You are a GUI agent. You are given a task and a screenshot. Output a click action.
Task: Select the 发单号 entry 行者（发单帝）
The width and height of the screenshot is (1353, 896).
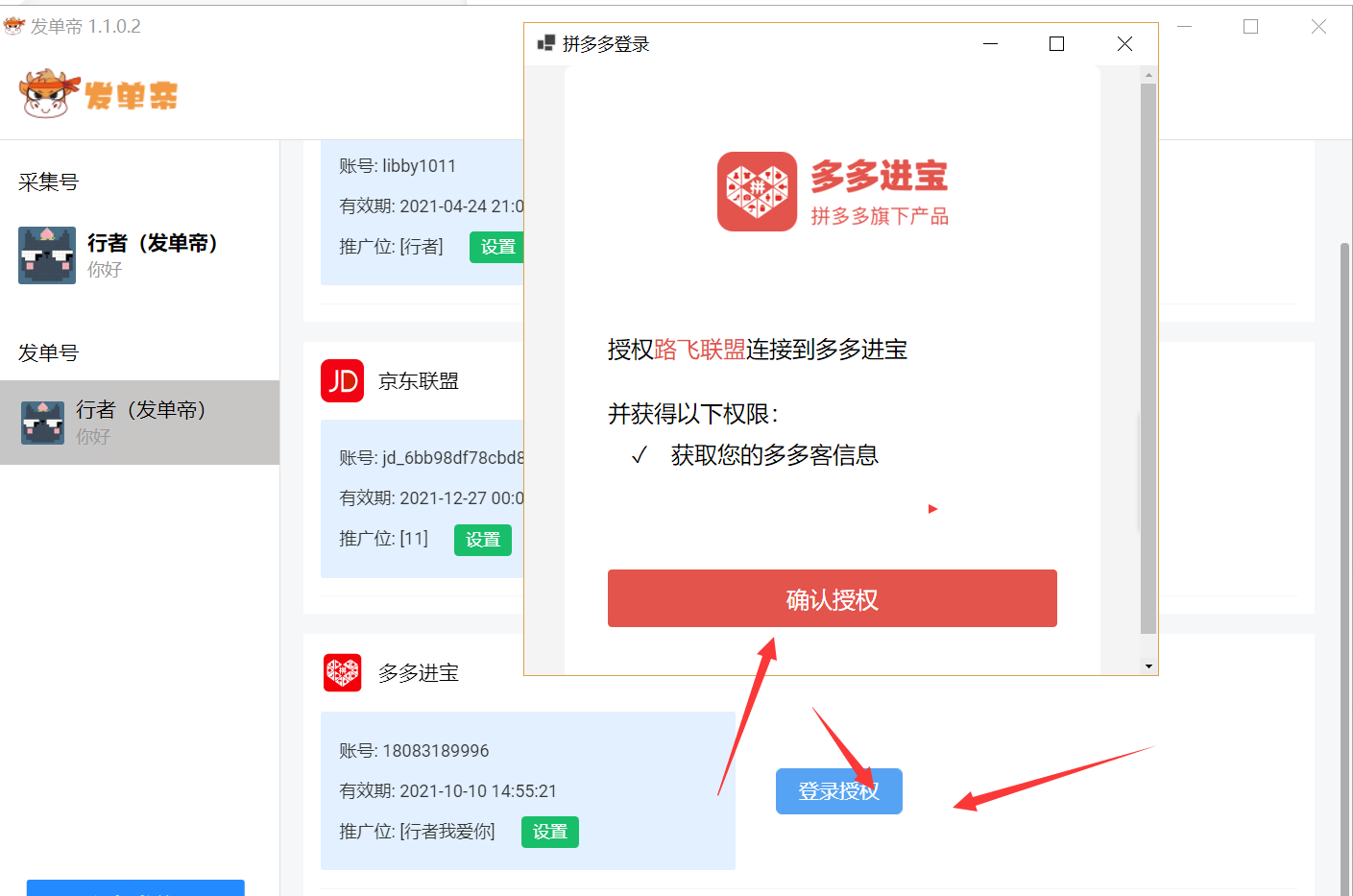pos(139,423)
